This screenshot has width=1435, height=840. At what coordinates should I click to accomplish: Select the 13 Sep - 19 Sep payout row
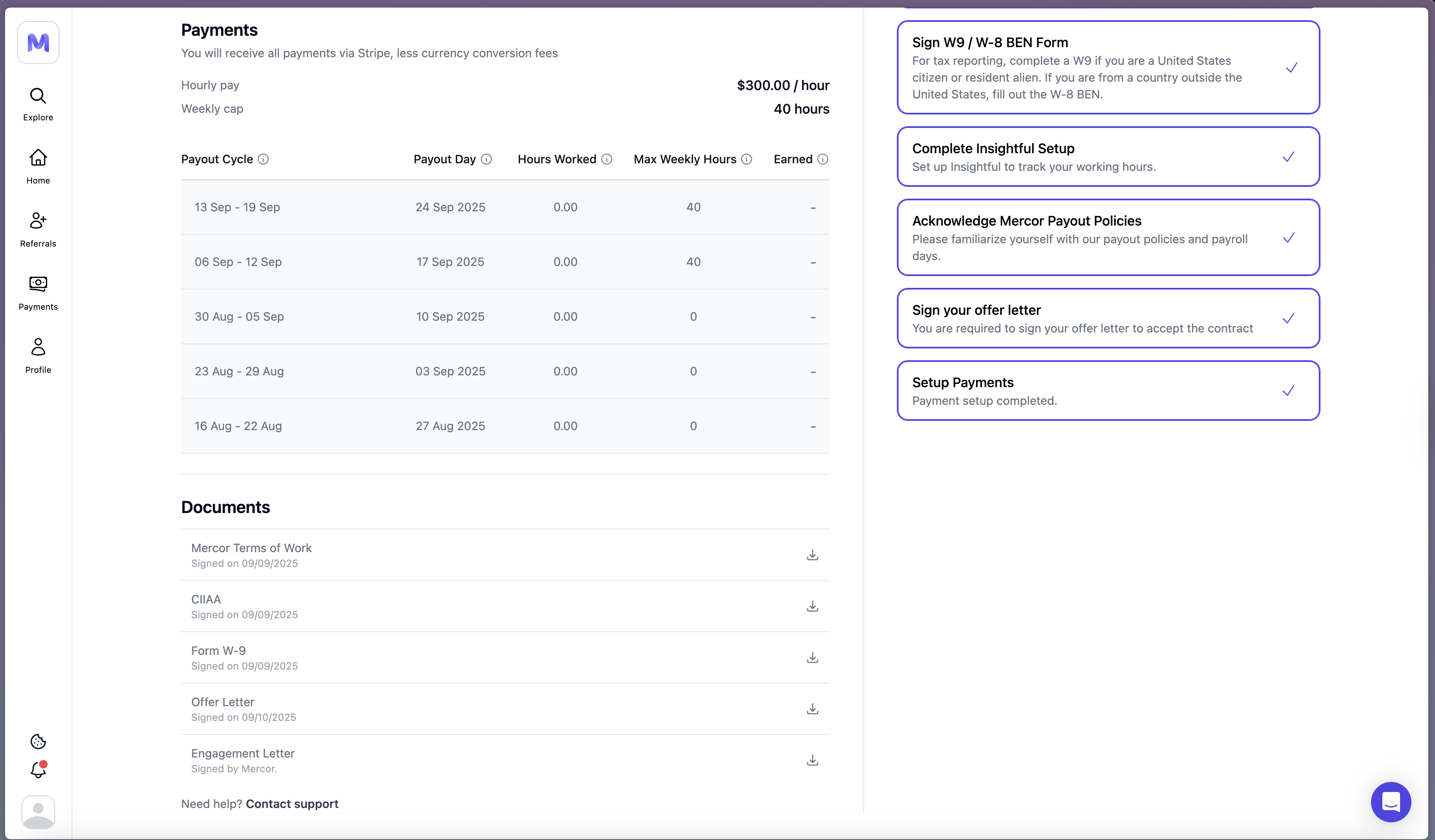[505, 207]
